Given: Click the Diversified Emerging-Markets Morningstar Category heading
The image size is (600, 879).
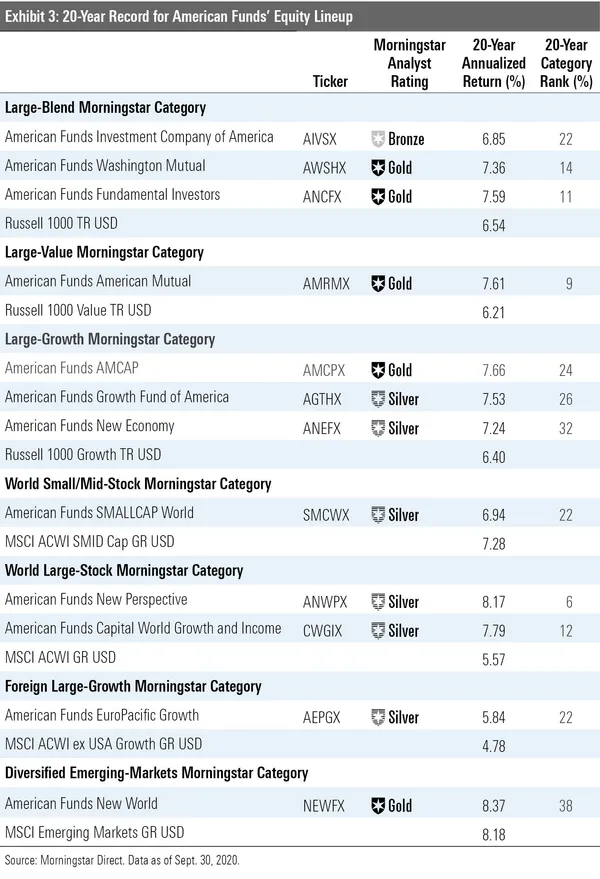Looking at the screenshot, I should coord(155,773).
